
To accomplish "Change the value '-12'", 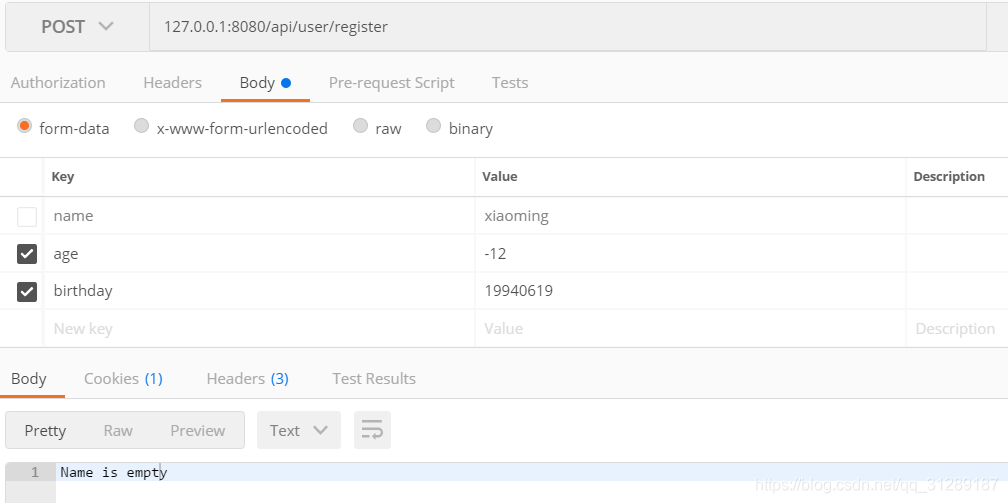I will (690, 253).
